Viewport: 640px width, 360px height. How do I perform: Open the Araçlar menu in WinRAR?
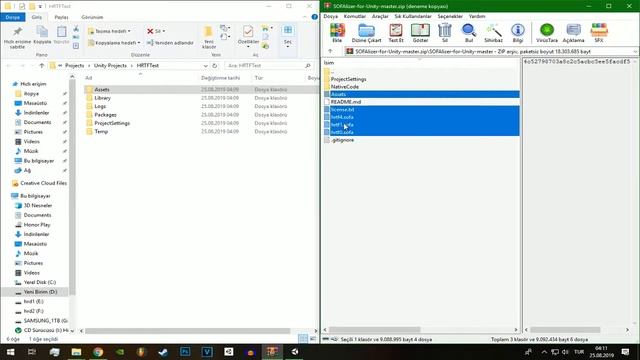pos(380,16)
